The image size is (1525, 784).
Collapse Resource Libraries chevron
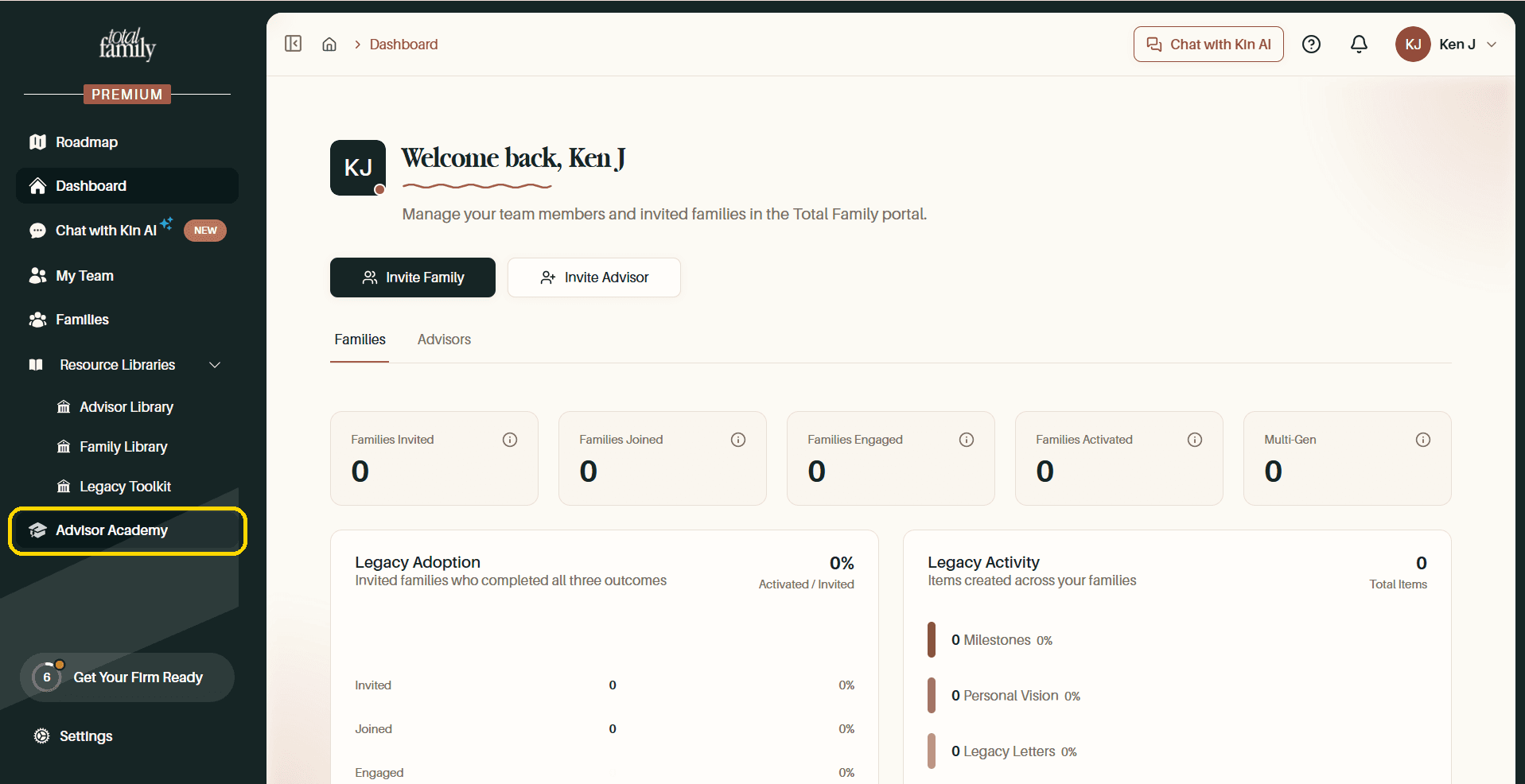[215, 365]
